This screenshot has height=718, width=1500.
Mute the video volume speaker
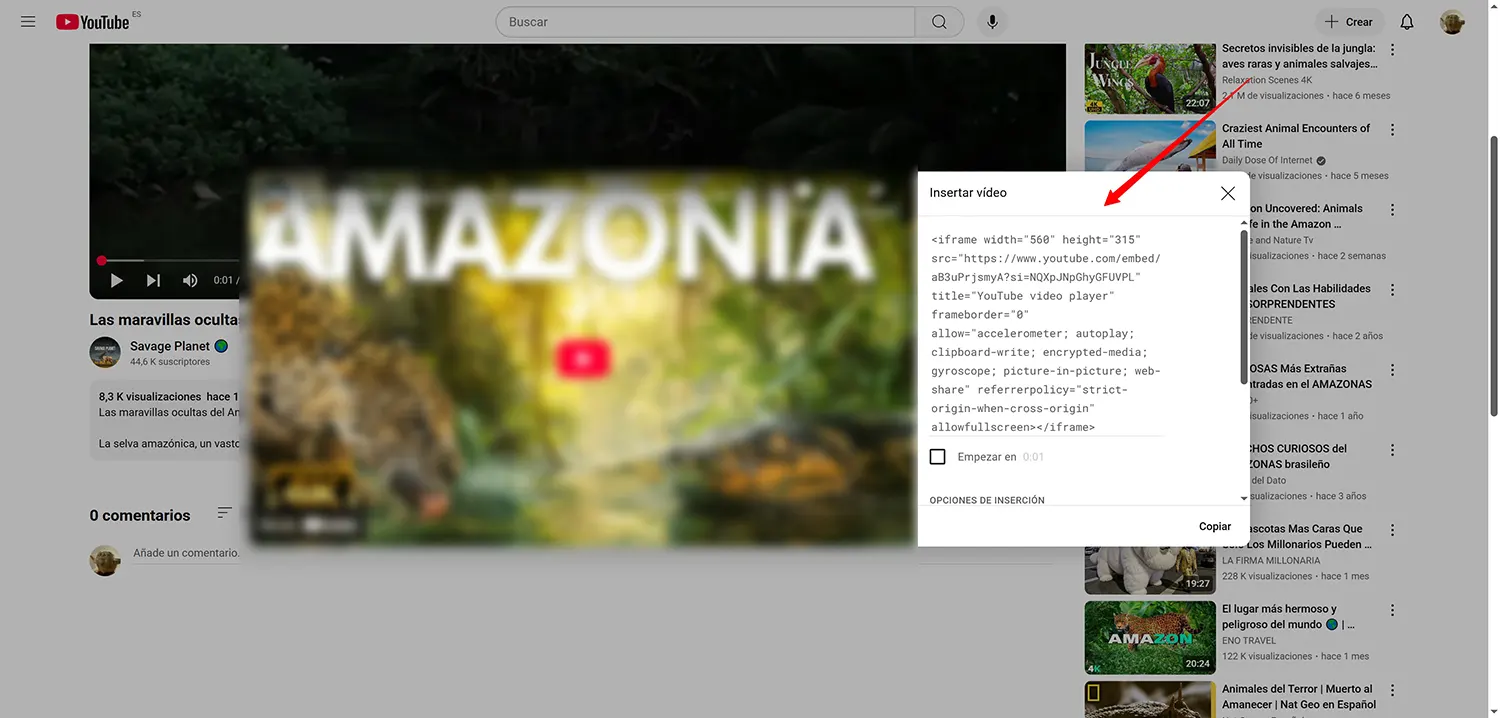(190, 281)
